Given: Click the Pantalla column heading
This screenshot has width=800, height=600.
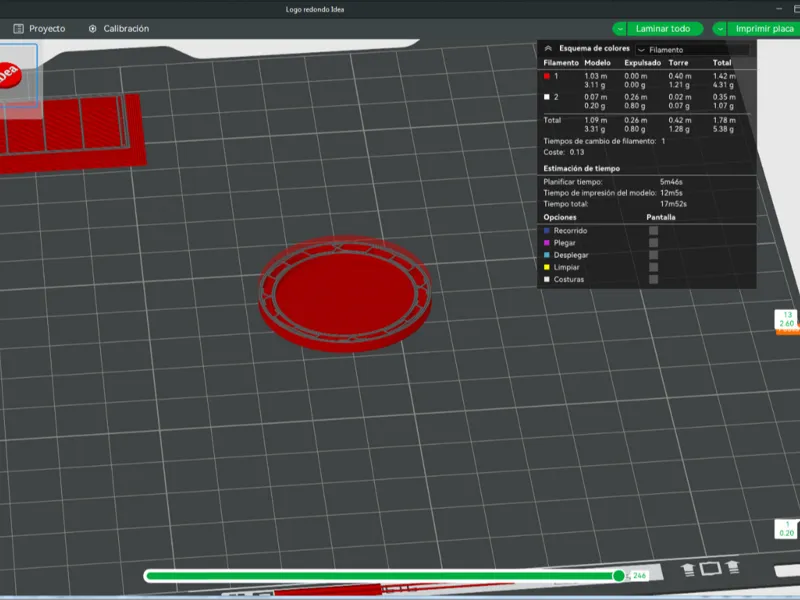Looking at the screenshot, I should (x=661, y=217).
